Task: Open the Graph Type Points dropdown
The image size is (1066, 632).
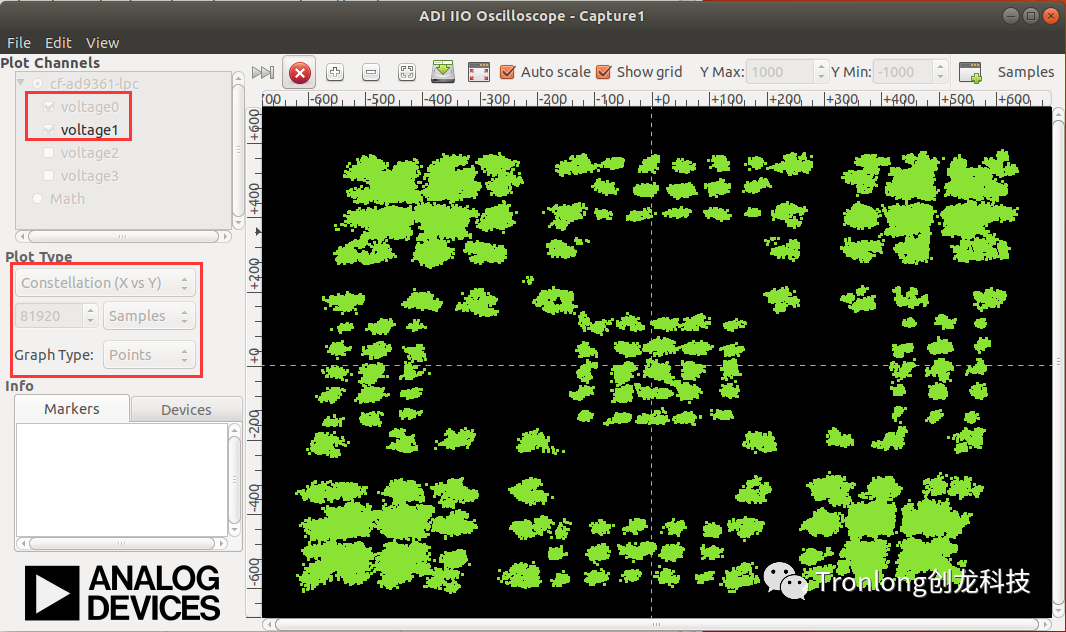Action: (x=149, y=354)
